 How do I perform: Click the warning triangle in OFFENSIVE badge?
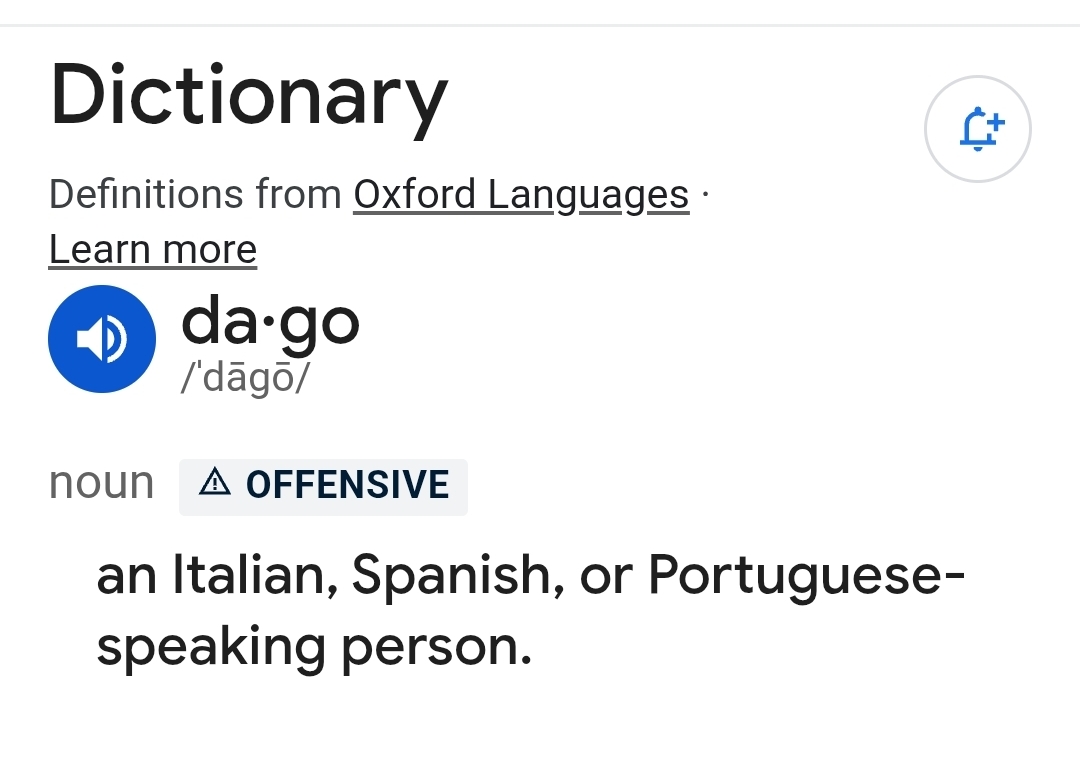(x=215, y=482)
